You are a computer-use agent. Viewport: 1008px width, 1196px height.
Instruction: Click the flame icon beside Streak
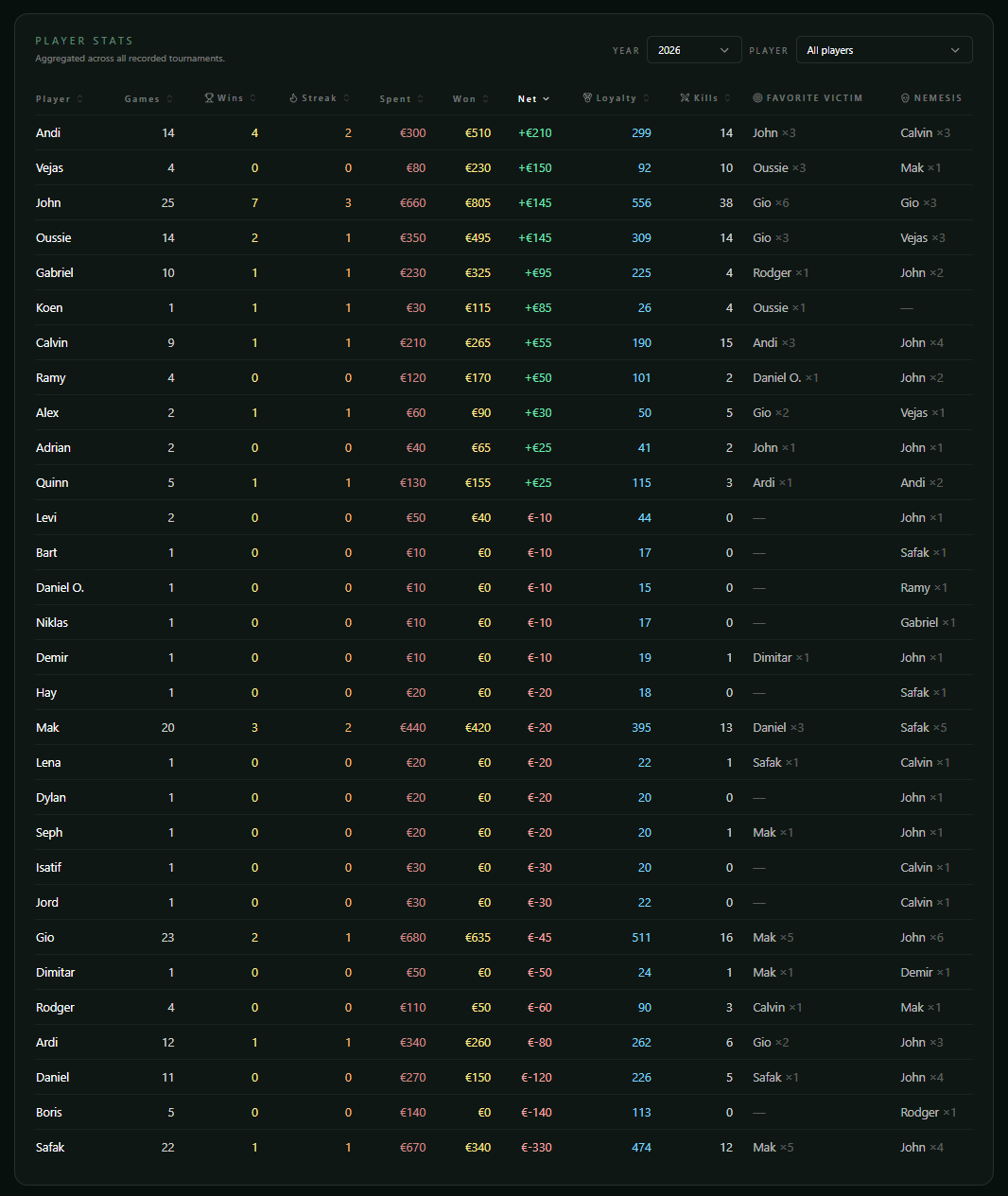[293, 98]
